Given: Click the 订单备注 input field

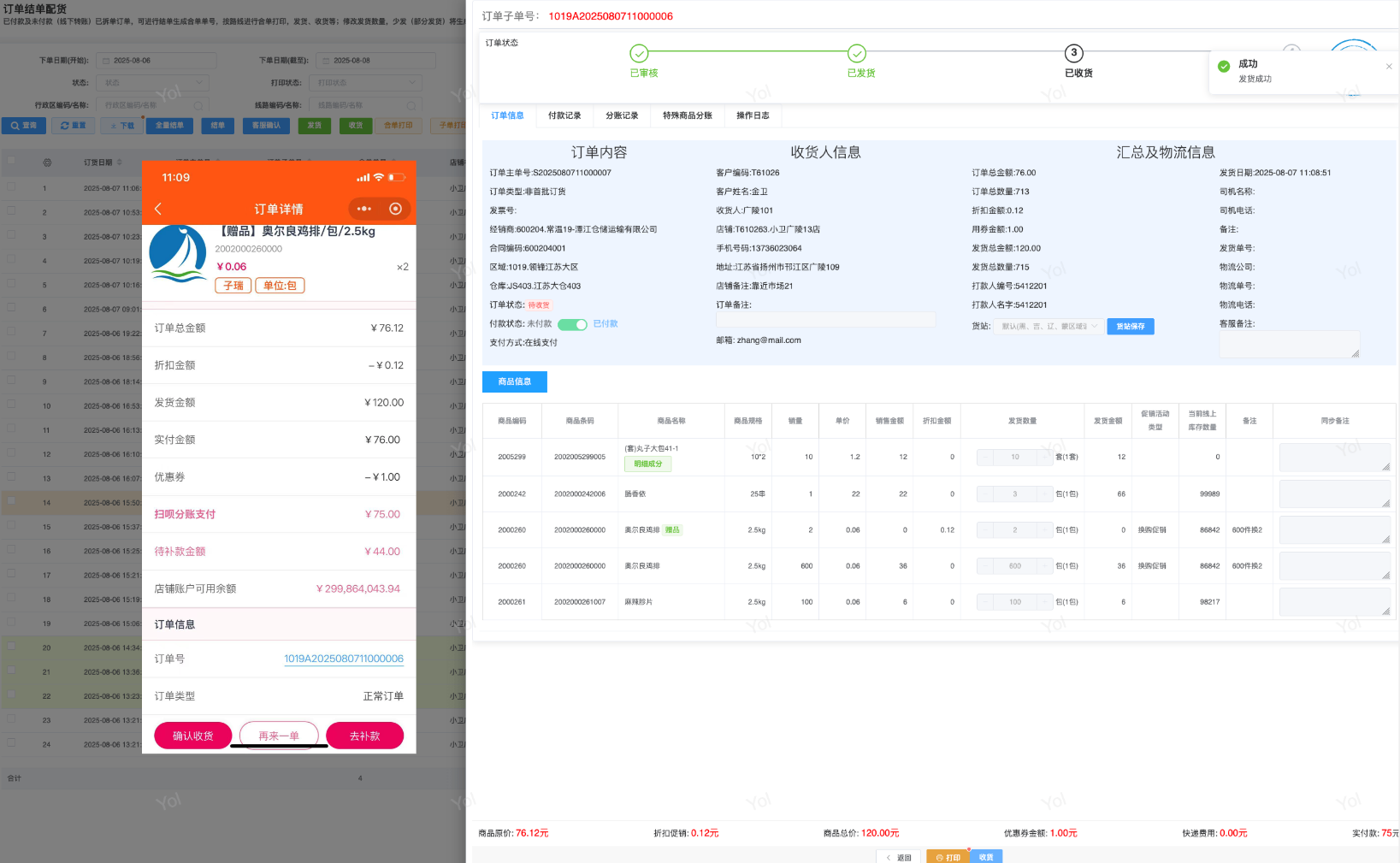Looking at the screenshot, I should (825, 320).
